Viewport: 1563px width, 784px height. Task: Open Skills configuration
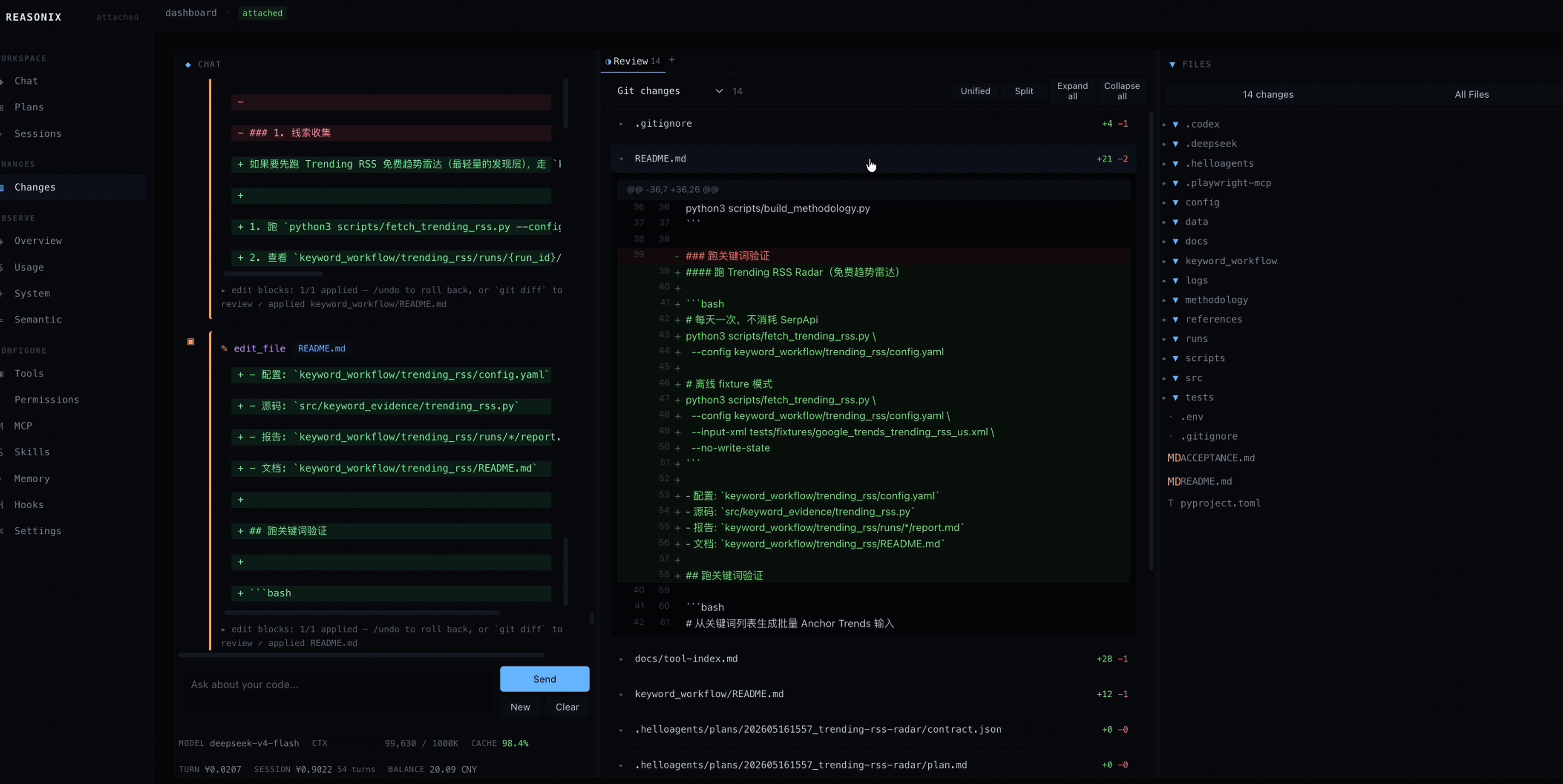point(32,452)
